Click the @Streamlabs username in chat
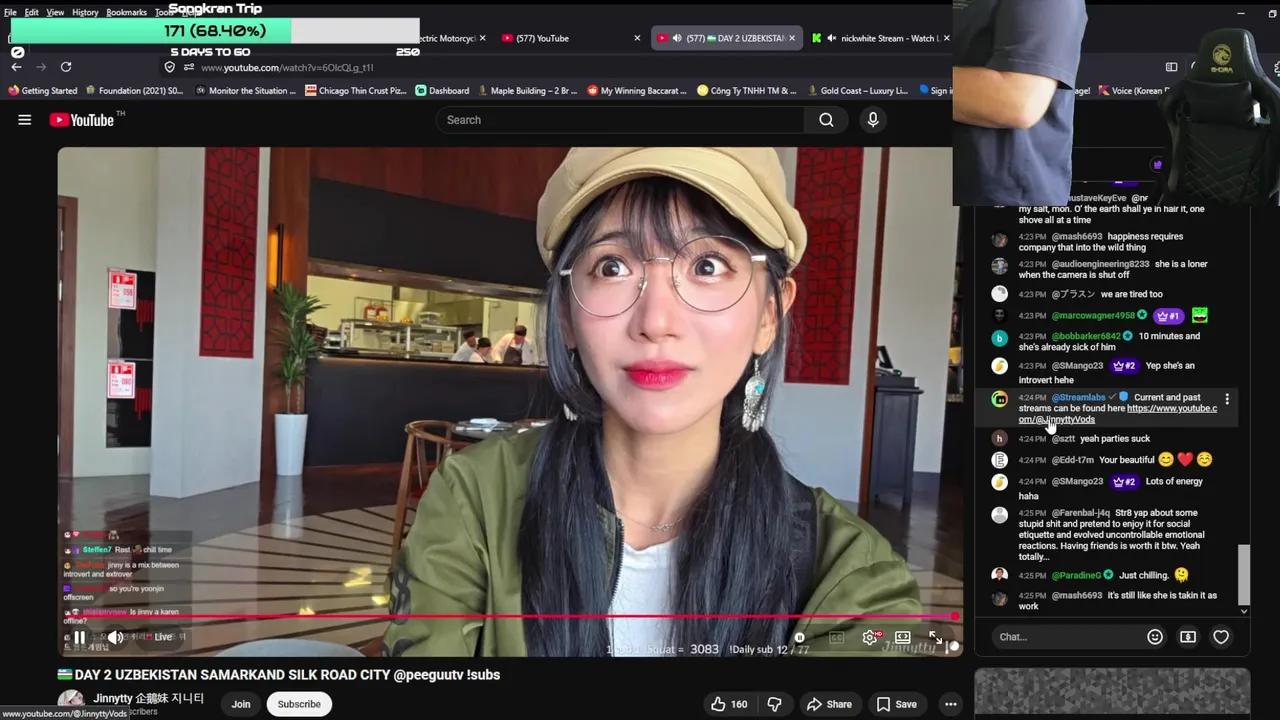Viewport: 1280px width, 720px height. click(x=1078, y=397)
